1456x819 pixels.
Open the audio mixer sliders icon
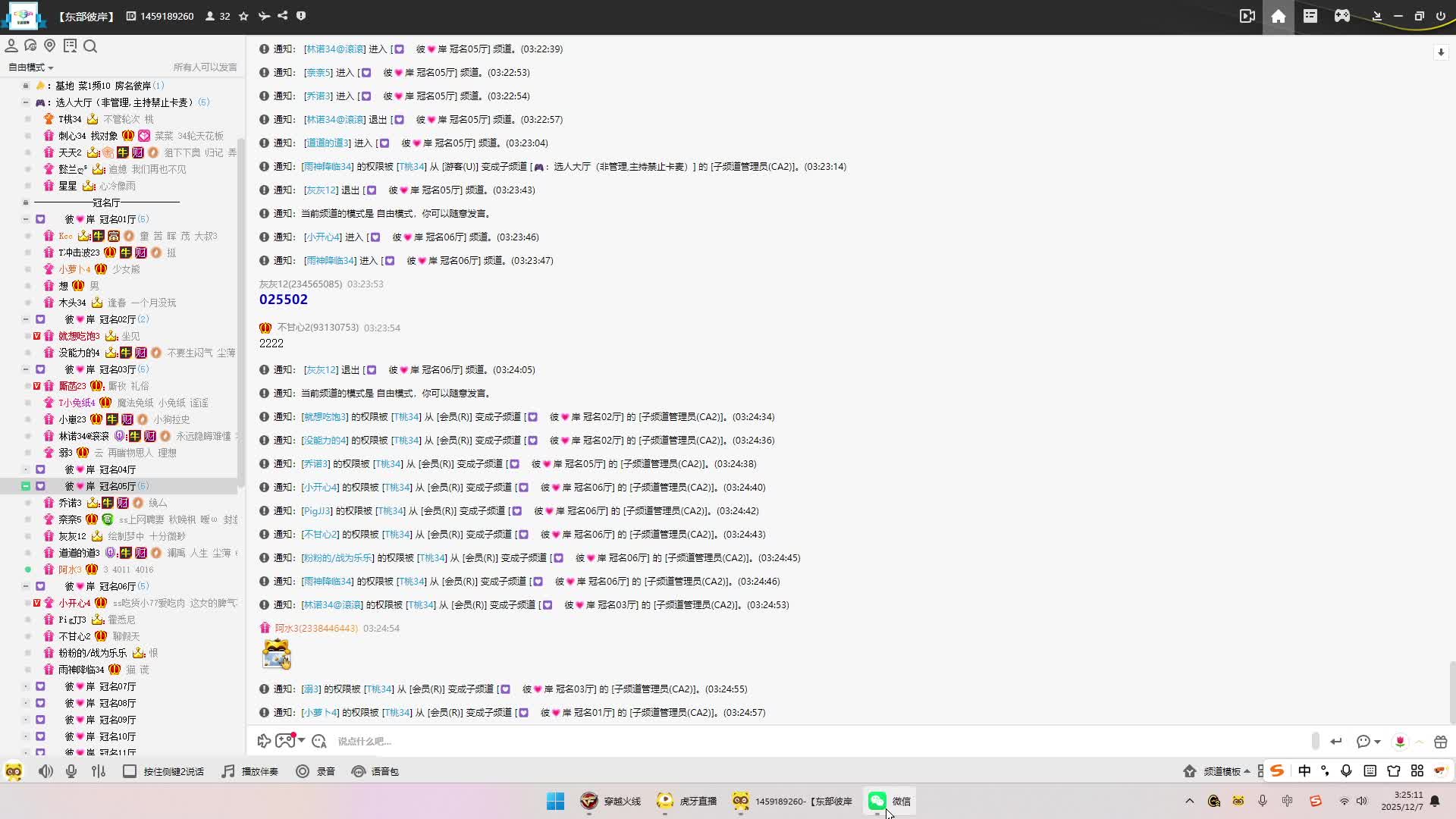coord(99,771)
